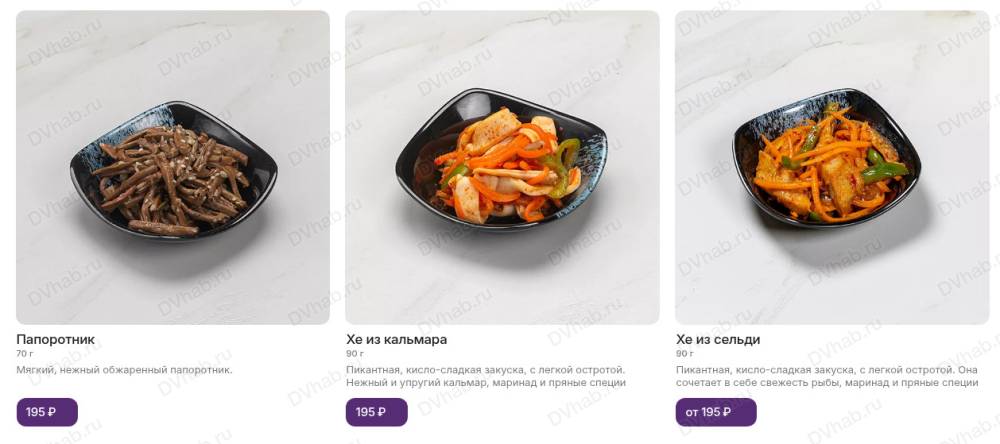This screenshot has width=1000, height=444.
Task: Select the 70 г weight label
Action: [24, 353]
